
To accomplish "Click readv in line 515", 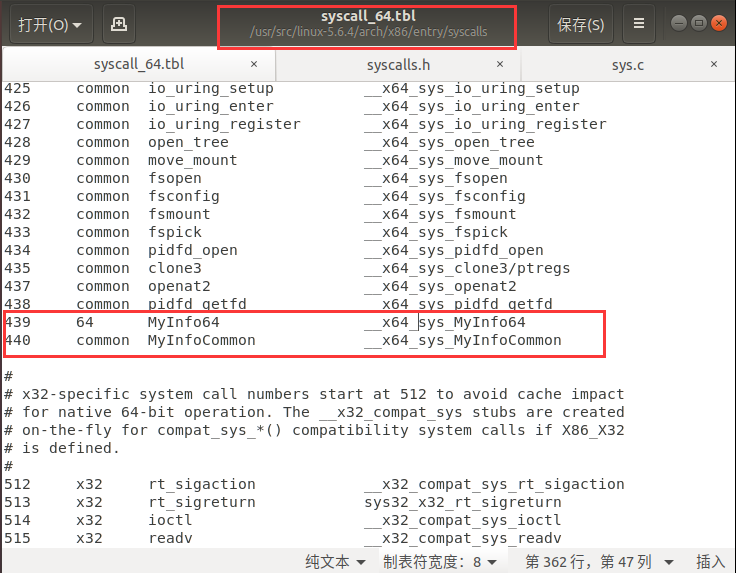I will pos(170,538).
